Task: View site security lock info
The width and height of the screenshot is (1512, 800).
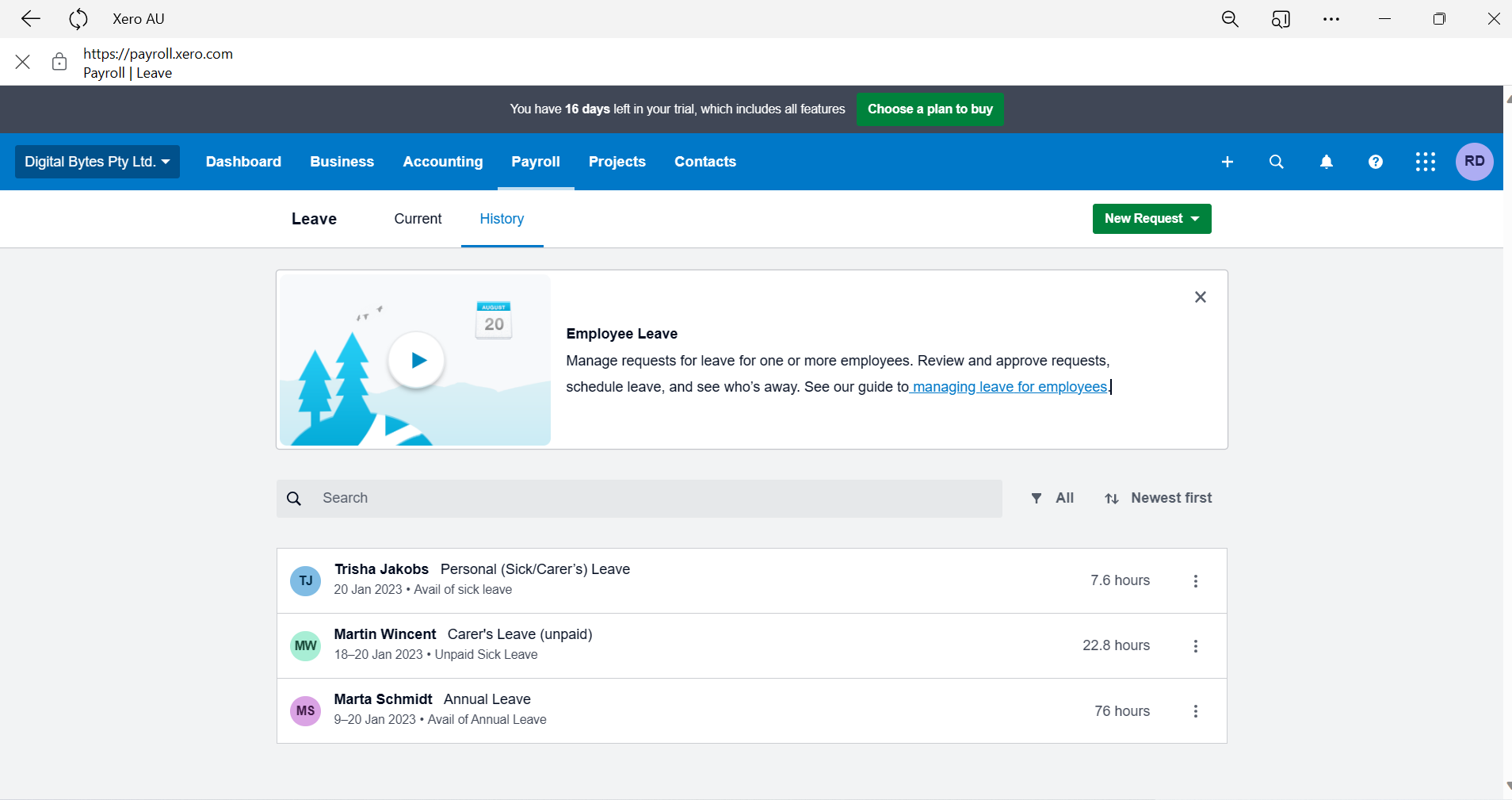Action: pyautogui.click(x=59, y=62)
